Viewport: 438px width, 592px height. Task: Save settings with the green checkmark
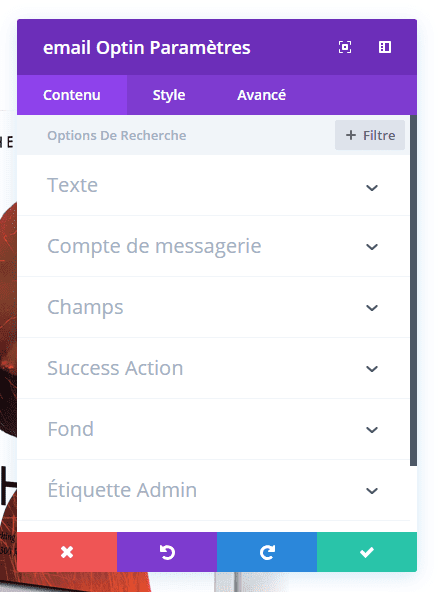367,552
